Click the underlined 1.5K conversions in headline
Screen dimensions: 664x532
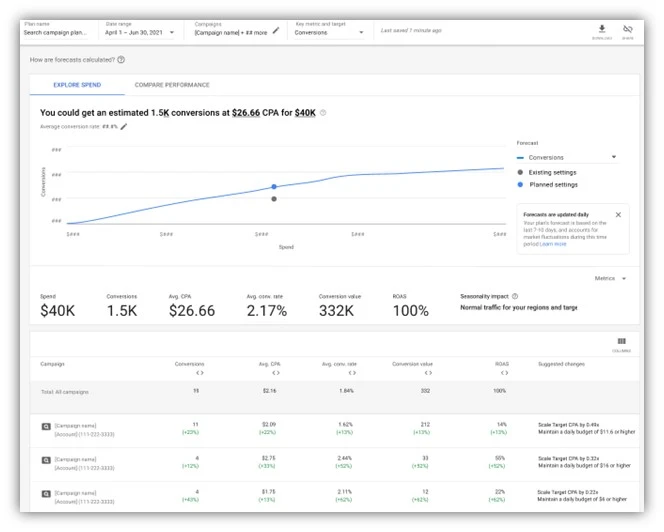click(x=160, y=113)
